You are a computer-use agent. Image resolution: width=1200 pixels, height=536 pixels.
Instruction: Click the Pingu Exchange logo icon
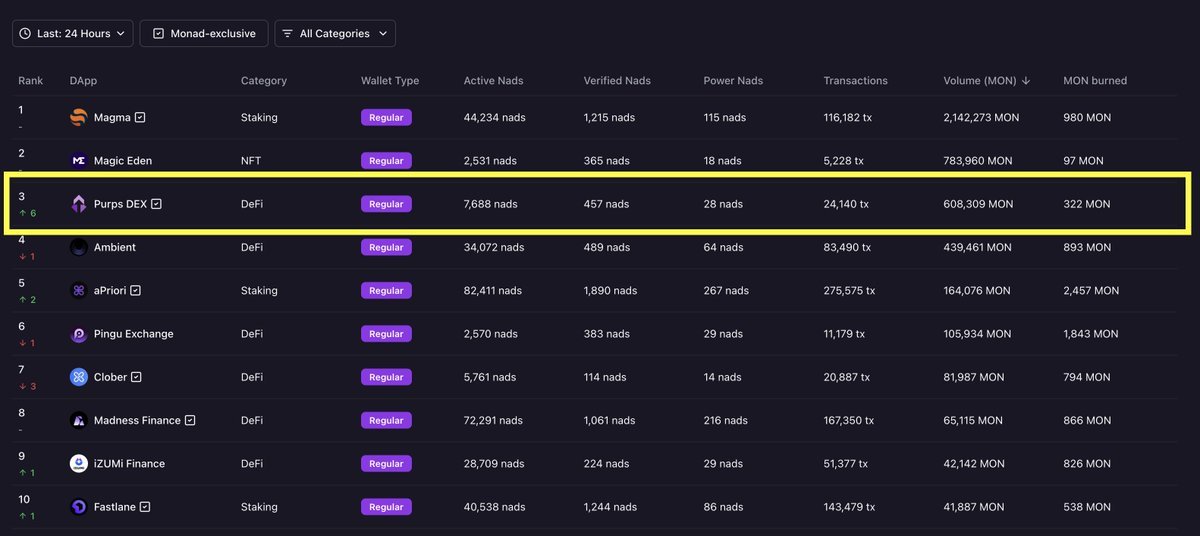(79, 334)
